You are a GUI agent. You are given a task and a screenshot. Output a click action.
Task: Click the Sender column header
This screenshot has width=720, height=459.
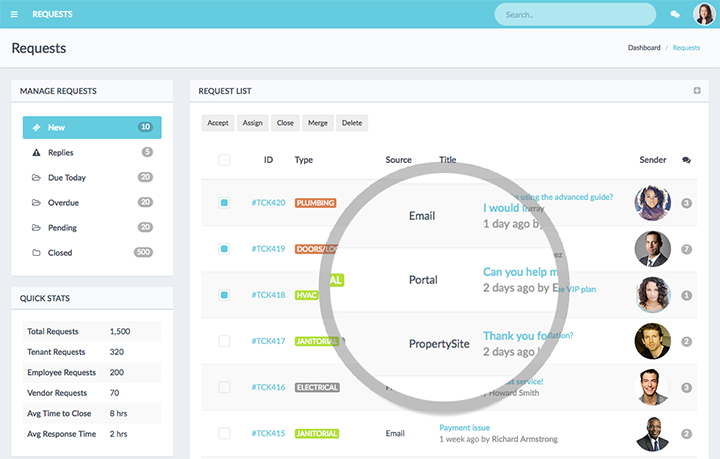click(x=652, y=160)
